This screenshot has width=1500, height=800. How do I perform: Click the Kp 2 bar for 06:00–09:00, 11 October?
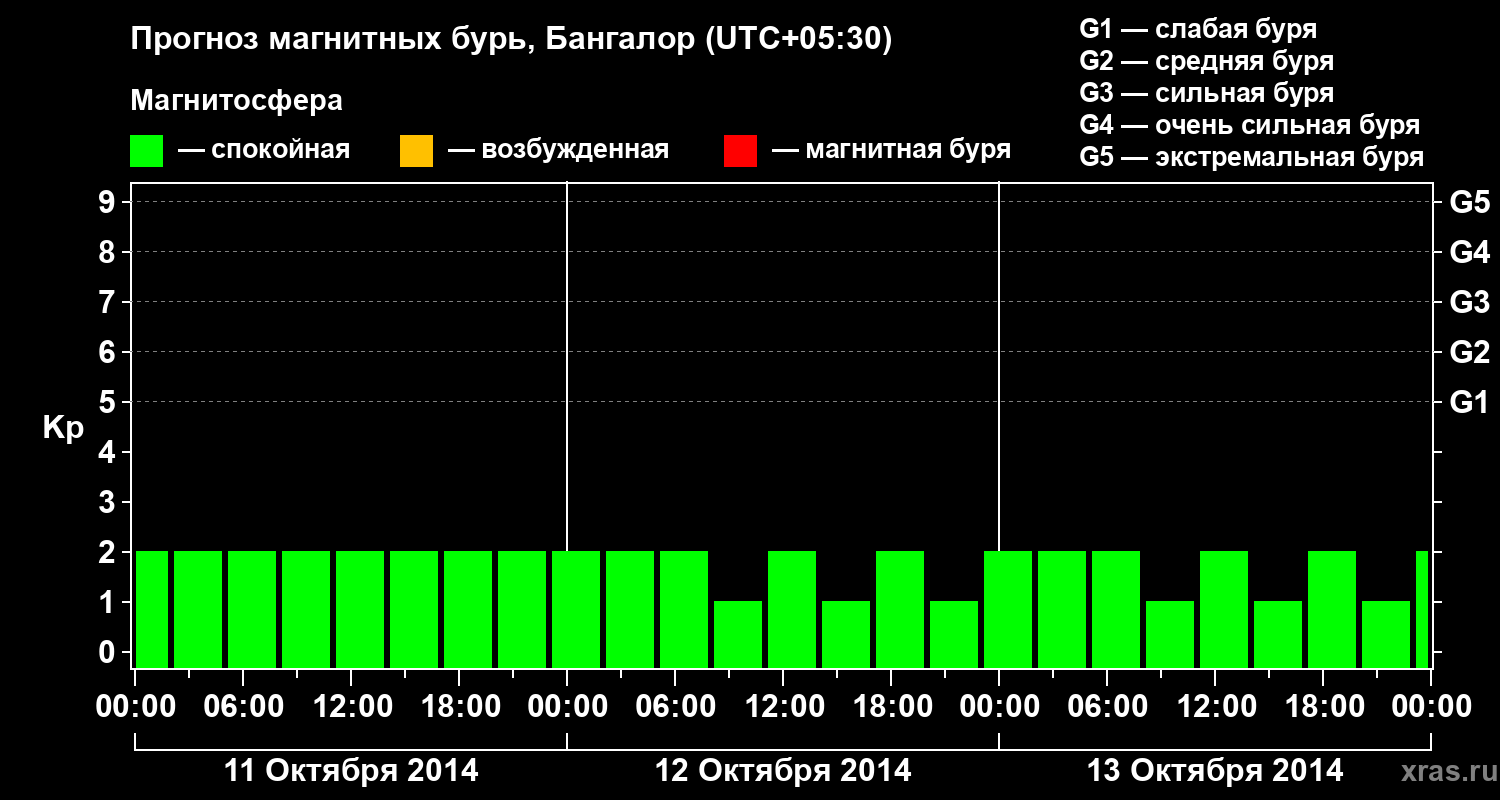click(252, 609)
